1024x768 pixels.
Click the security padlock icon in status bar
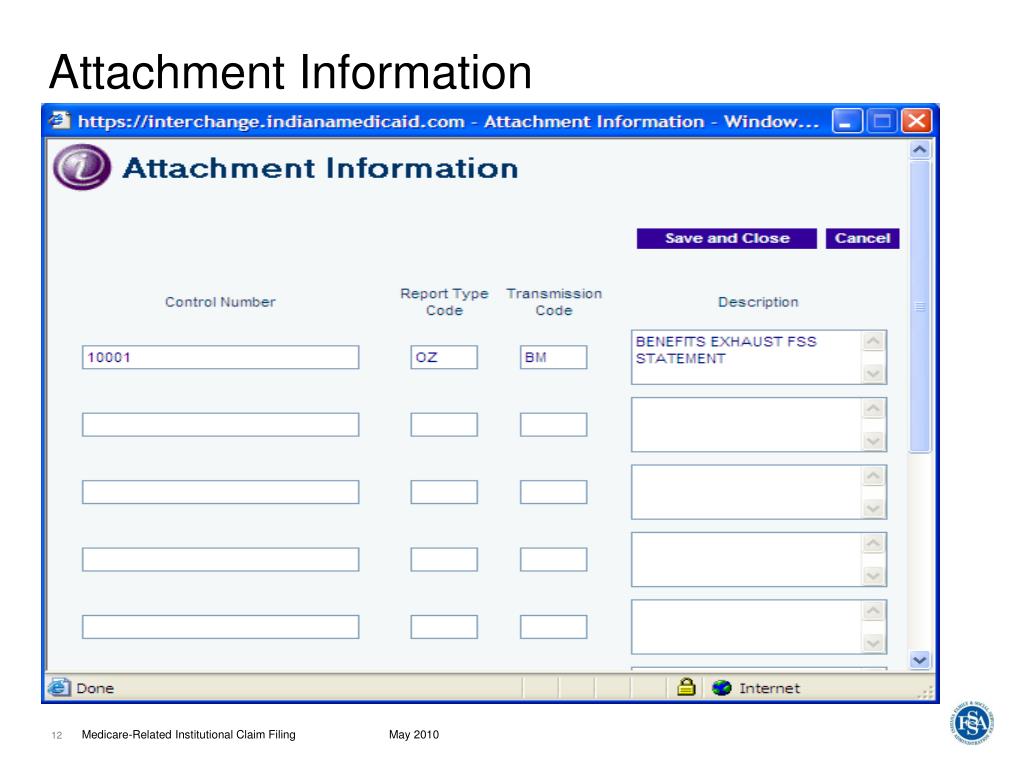pyautogui.click(x=686, y=687)
